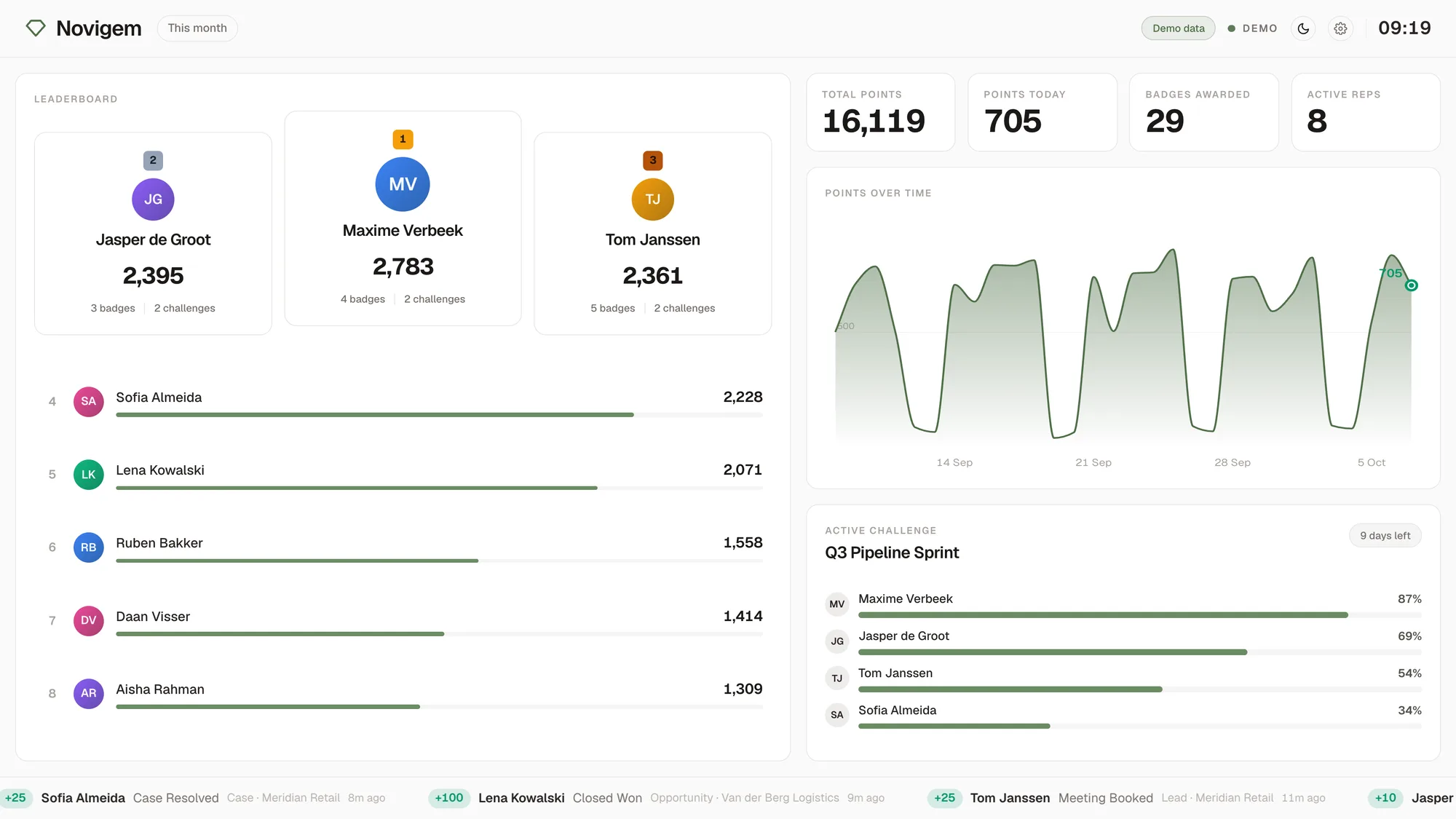Toggle dark mode with the moon icon
The height and width of the screenshot is (819, 1456).
point(1303,28)
